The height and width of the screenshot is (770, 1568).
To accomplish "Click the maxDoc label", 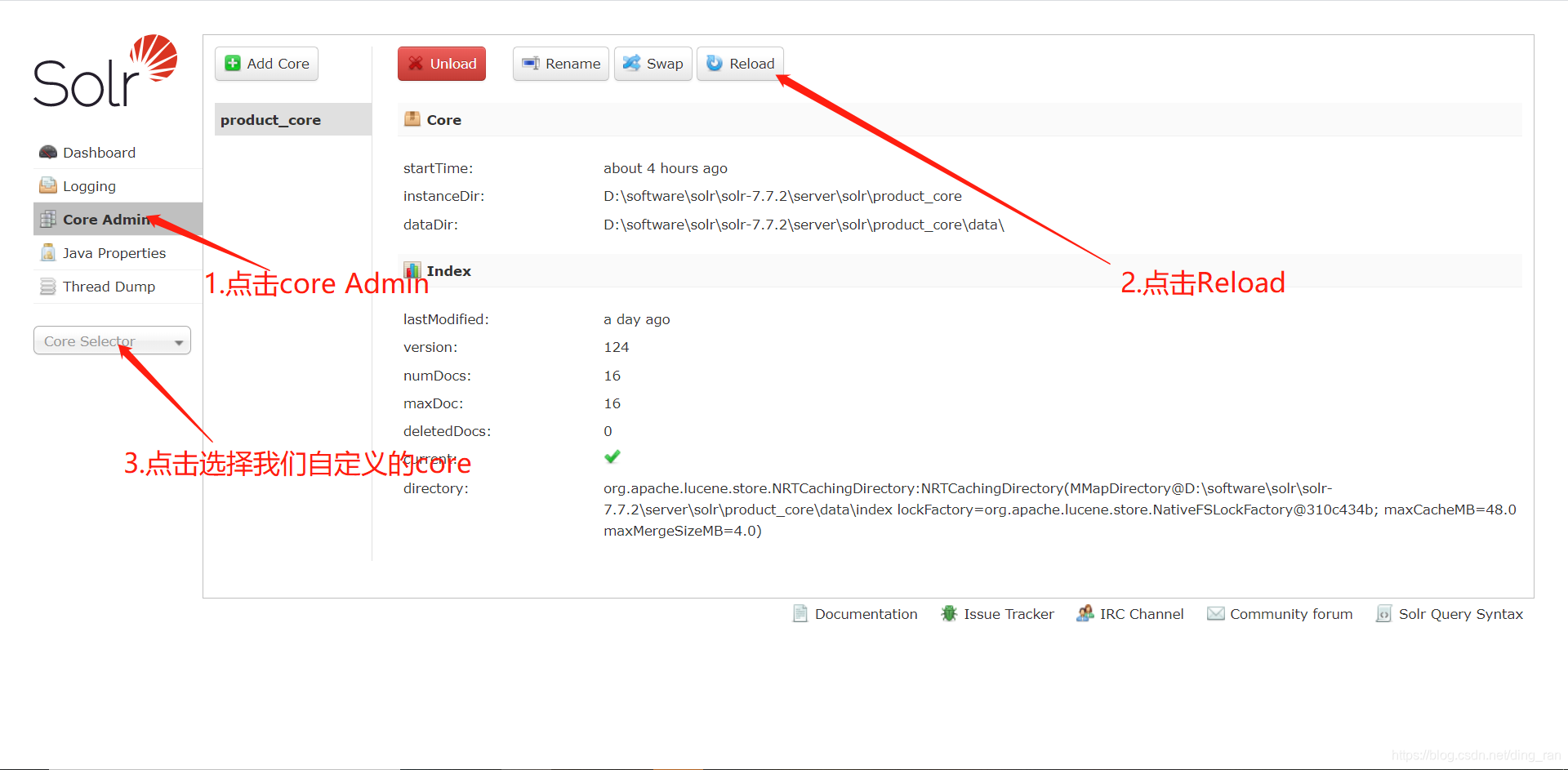I will (433, 403).
